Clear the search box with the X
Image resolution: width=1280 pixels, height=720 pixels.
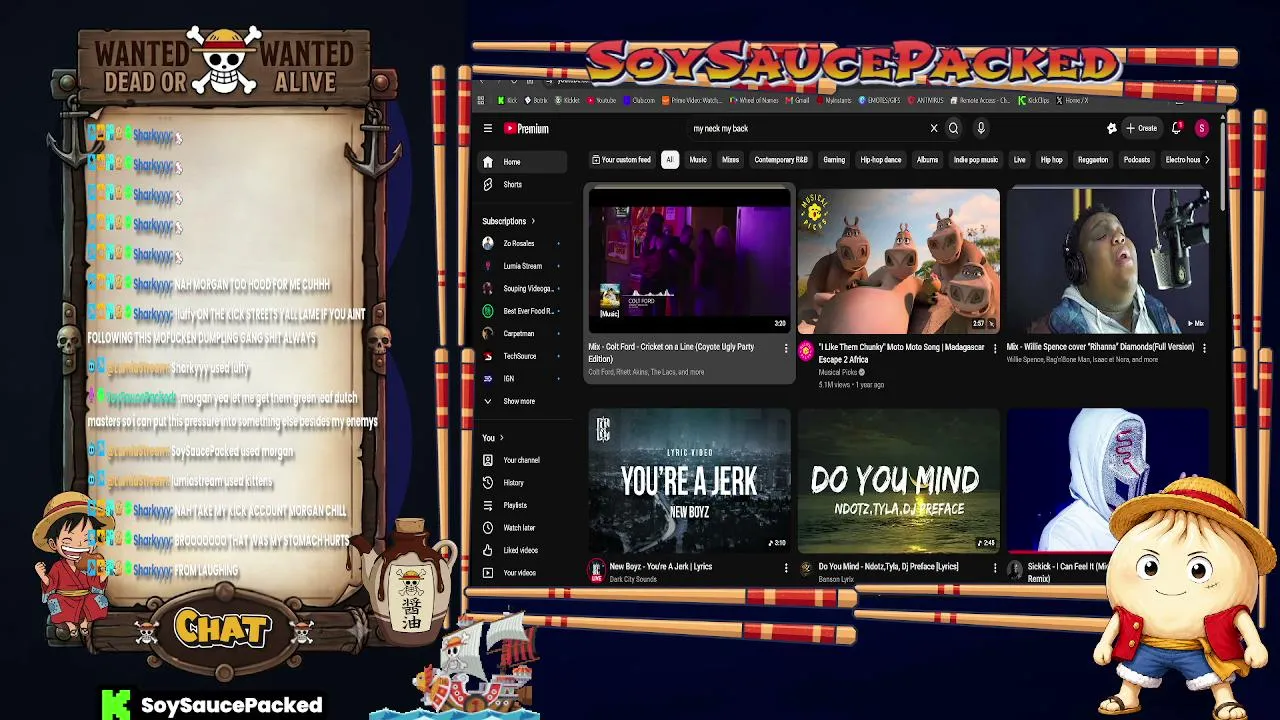coord(934,128)
